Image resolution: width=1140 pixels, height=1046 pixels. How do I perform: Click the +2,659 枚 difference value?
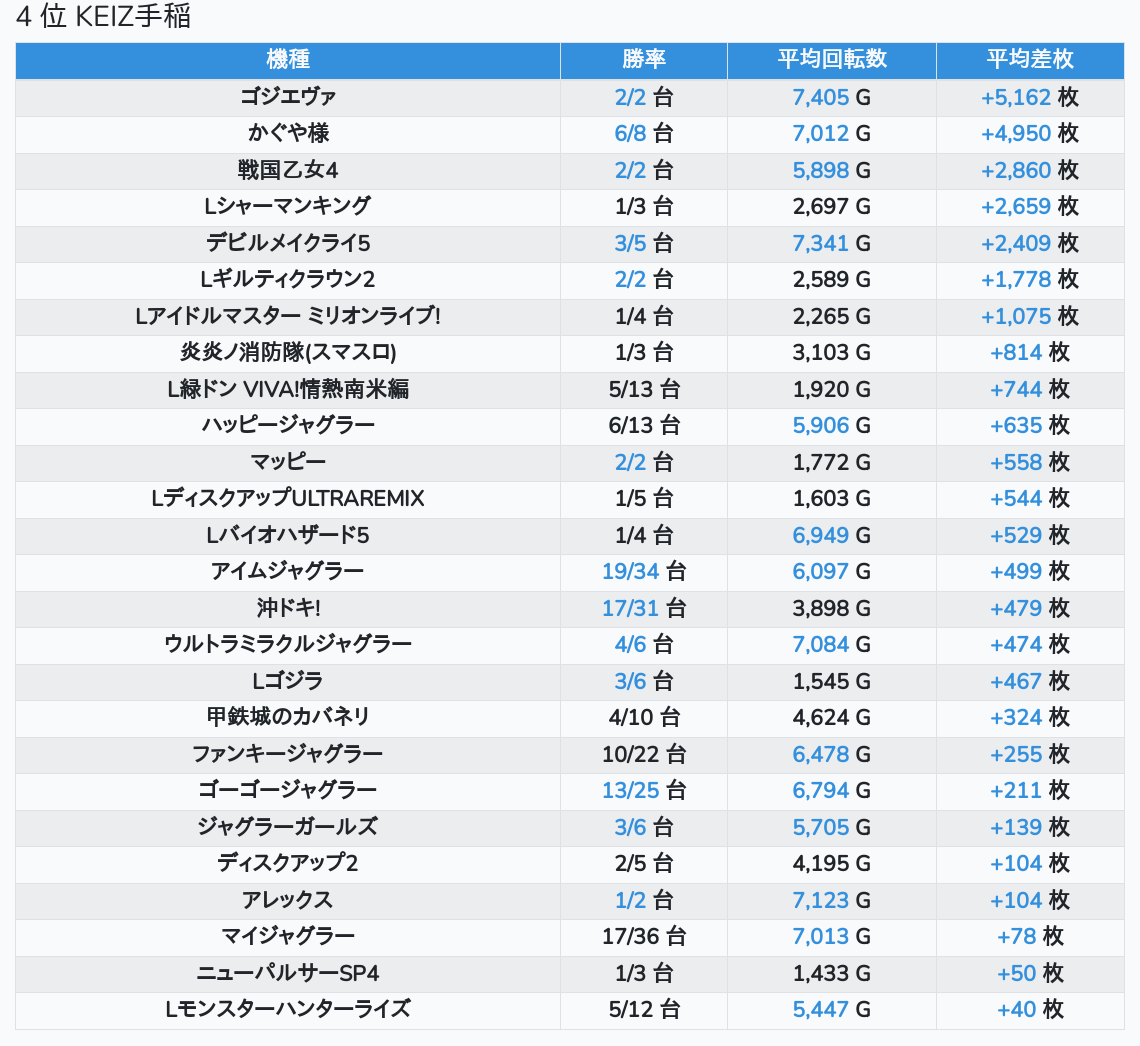tap(1030, 206)
